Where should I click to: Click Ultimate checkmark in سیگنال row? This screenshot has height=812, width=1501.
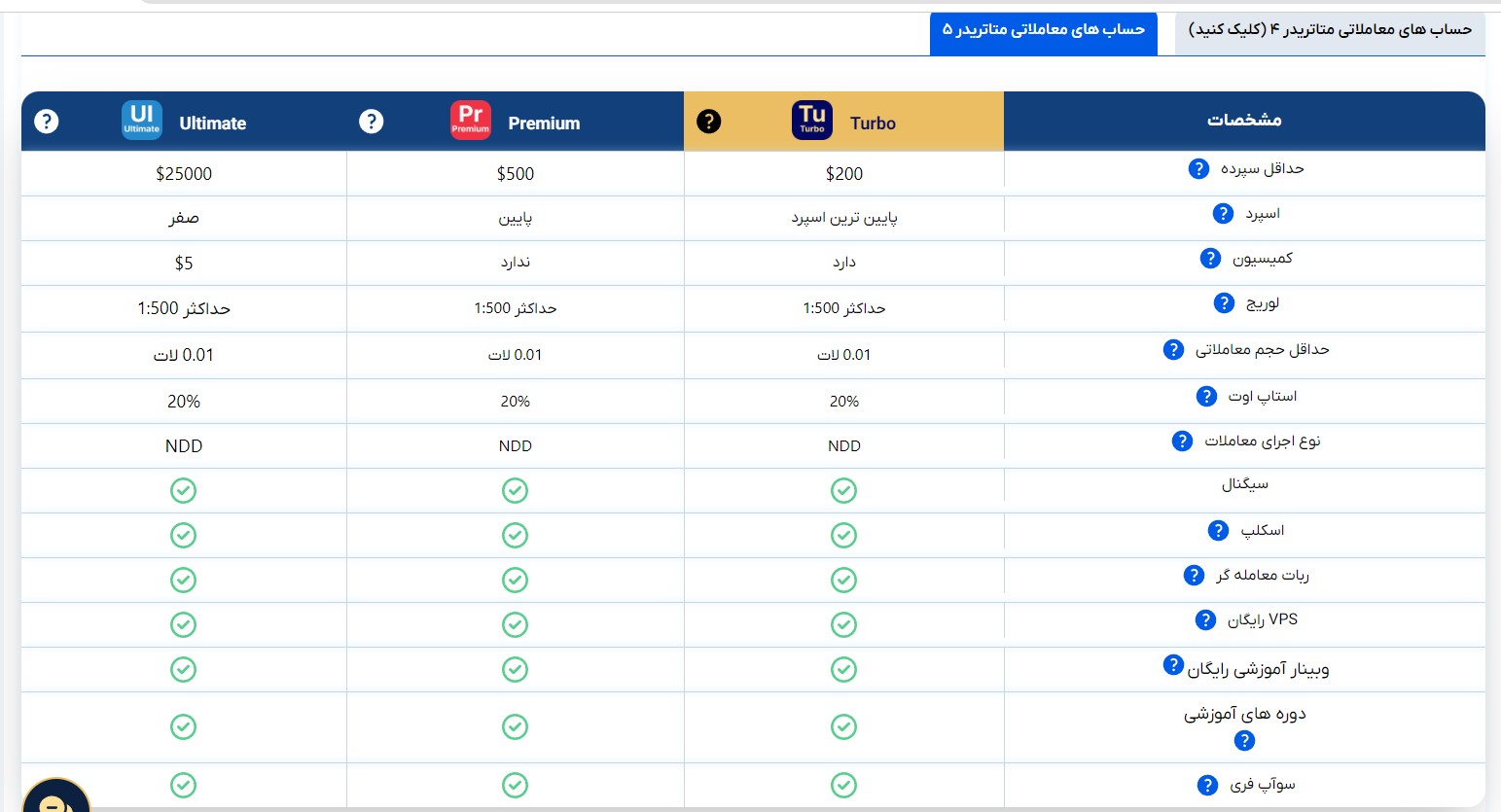pos(184,491)
